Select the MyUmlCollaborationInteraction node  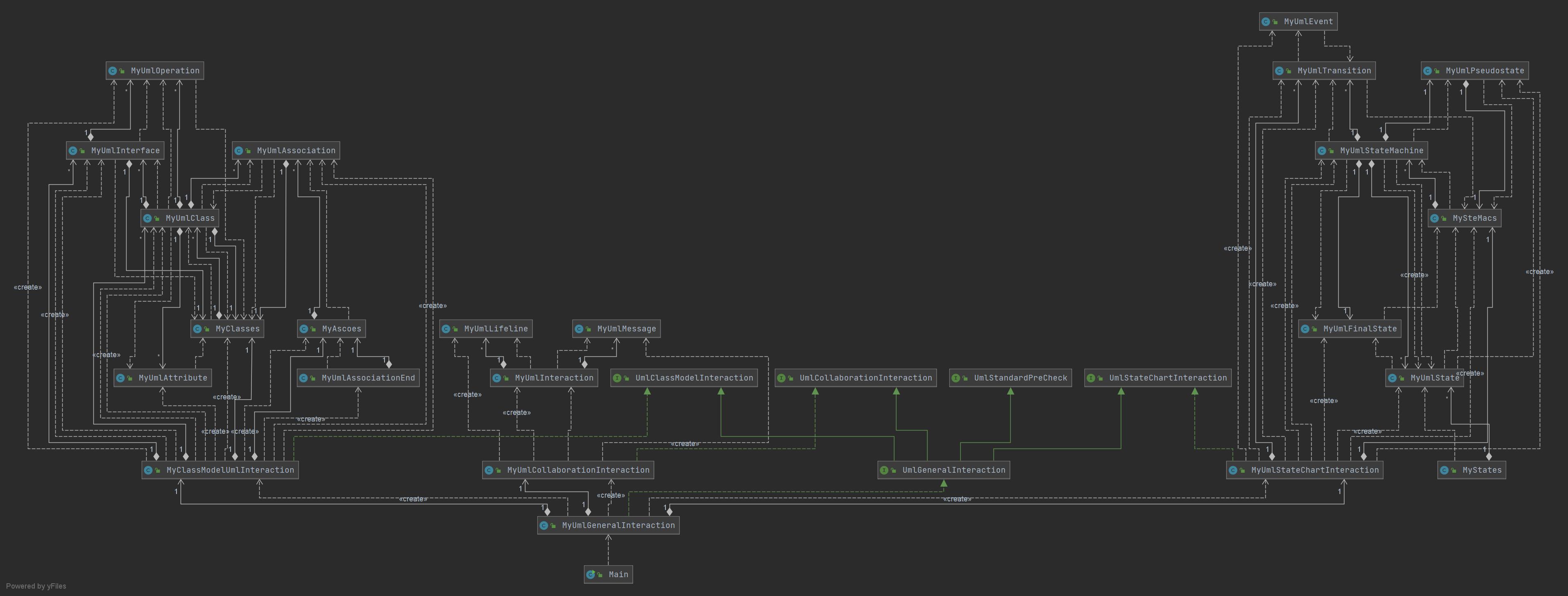(568, 471)
